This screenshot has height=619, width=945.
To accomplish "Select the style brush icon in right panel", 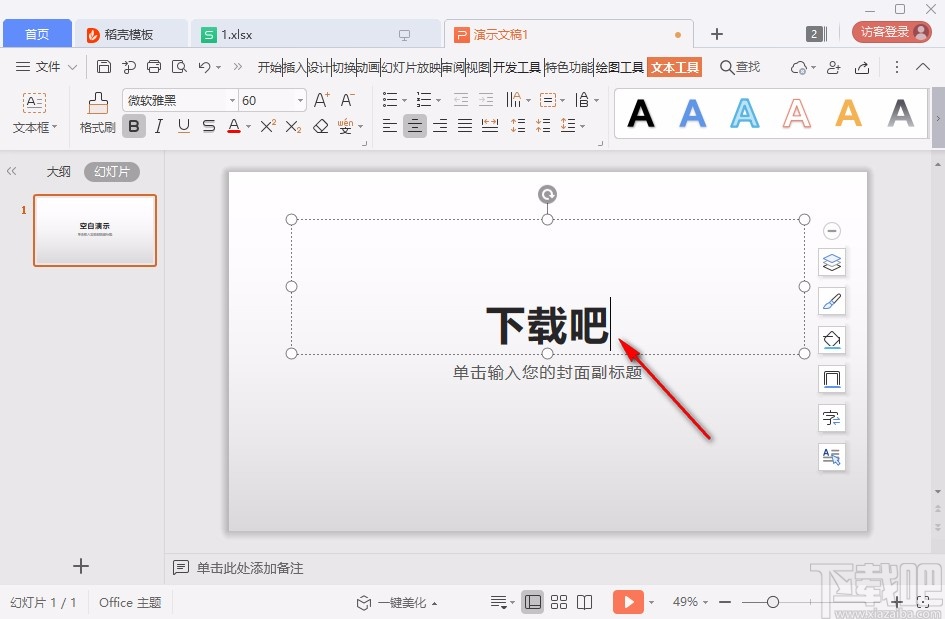I will tap(832, 301).
